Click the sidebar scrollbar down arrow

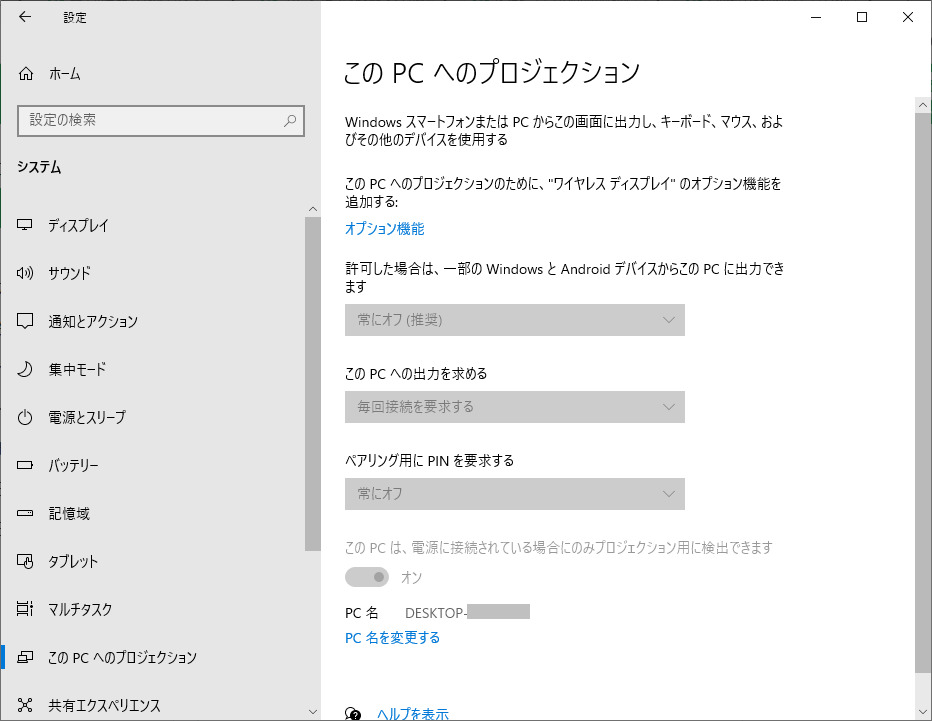313,712
